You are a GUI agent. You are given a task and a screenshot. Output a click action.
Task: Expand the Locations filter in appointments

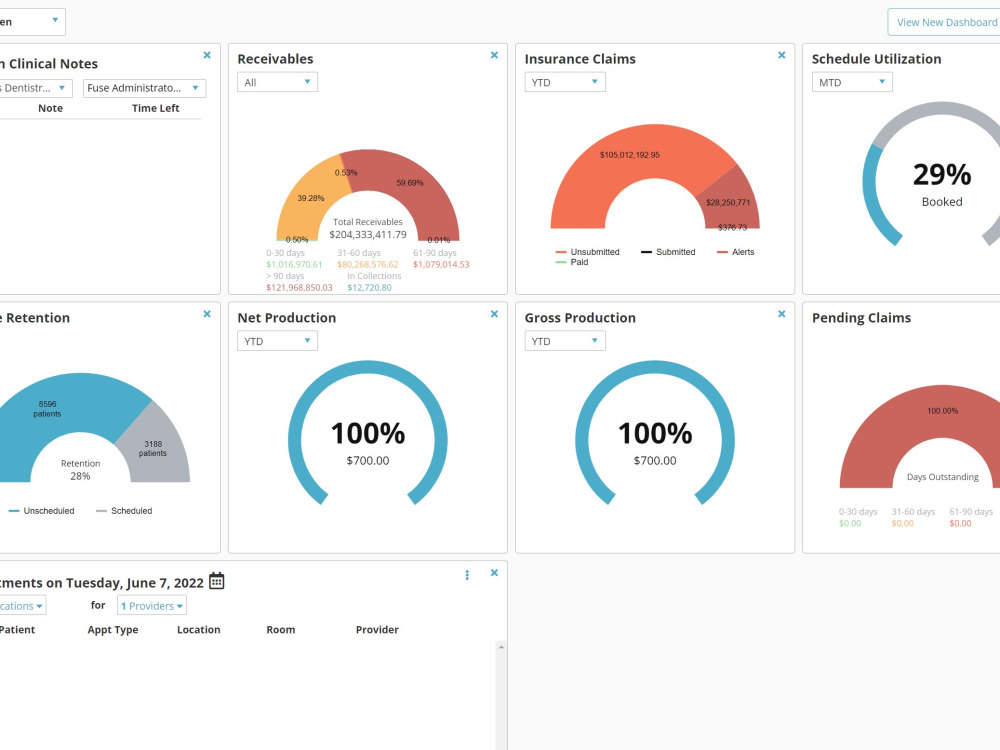(22, 606)
